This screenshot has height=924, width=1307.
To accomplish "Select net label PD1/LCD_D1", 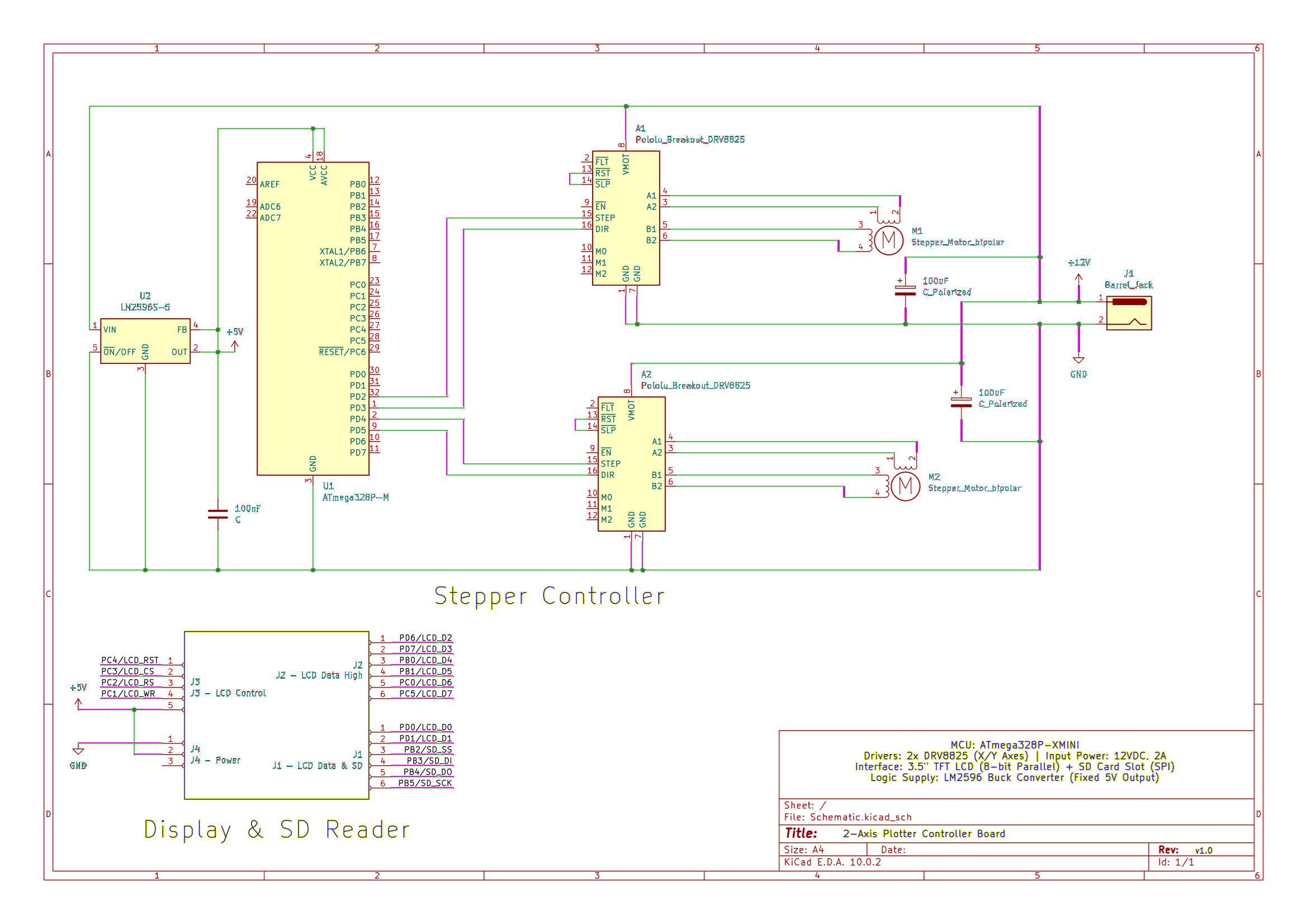I will coord(425,738).
